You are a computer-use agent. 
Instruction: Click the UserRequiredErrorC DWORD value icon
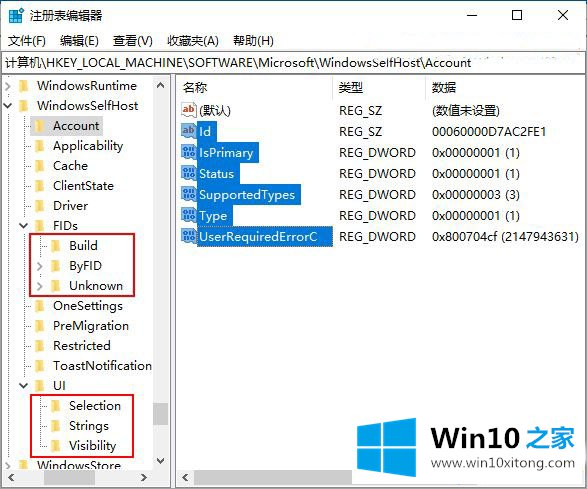[188, 236]
